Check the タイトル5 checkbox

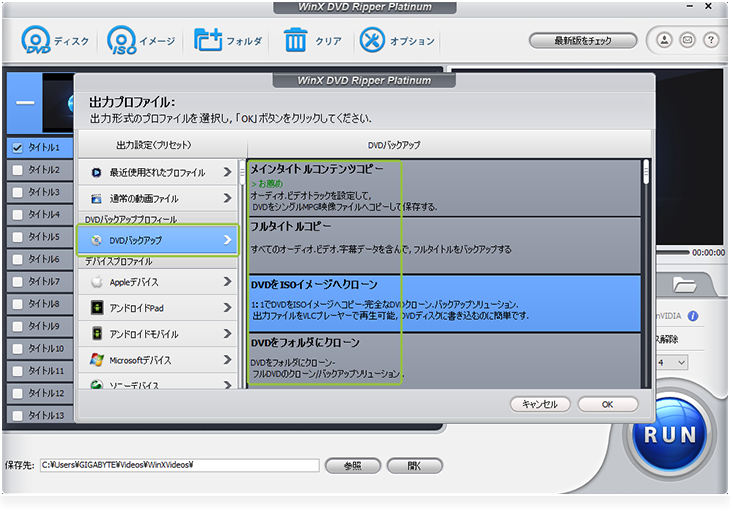point(18,237)
